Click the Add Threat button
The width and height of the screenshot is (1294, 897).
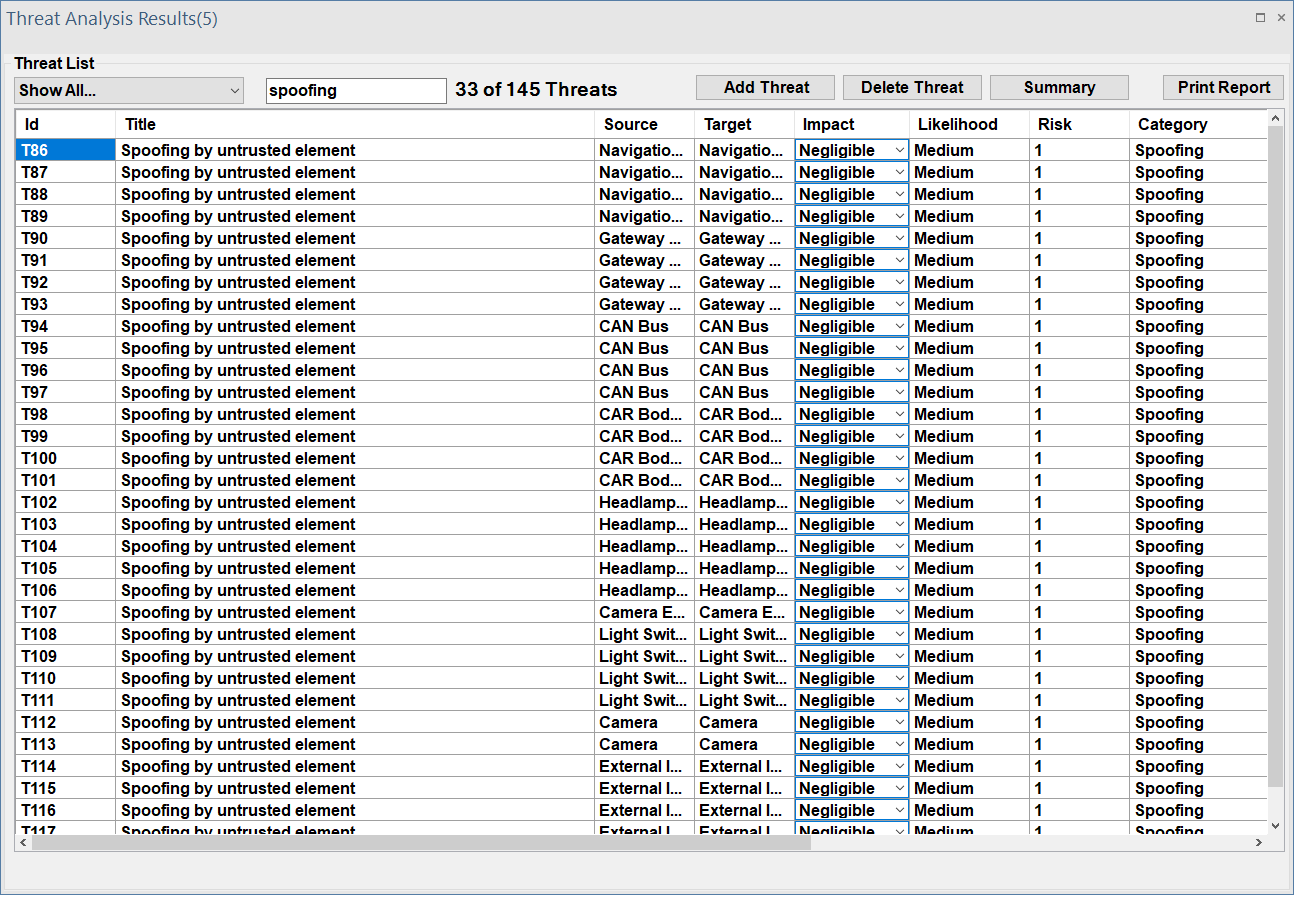(x=766, y=88)
